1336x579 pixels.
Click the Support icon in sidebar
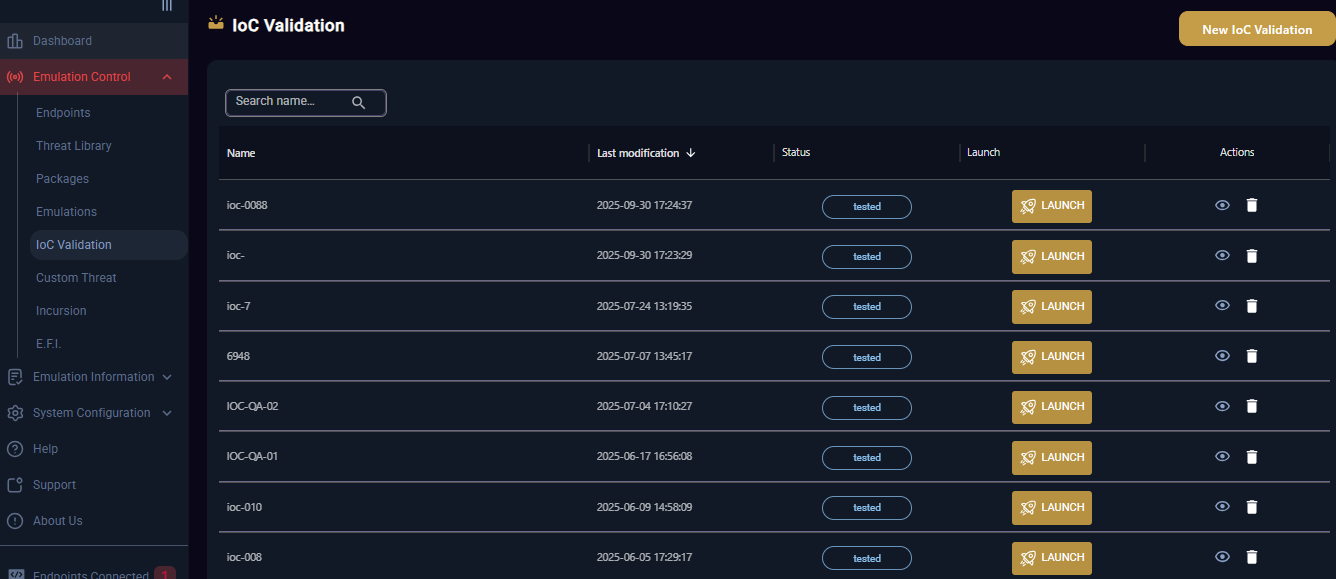coord(15,485)
